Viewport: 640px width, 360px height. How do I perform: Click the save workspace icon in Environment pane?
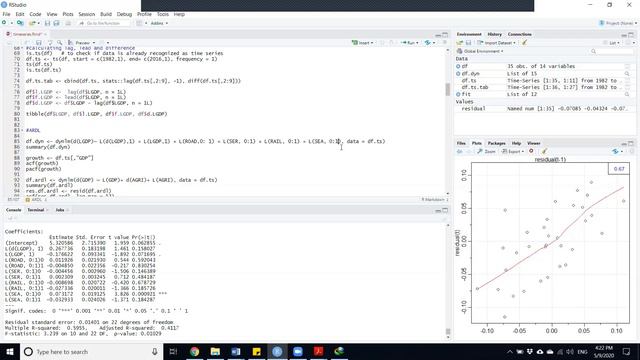468,42
